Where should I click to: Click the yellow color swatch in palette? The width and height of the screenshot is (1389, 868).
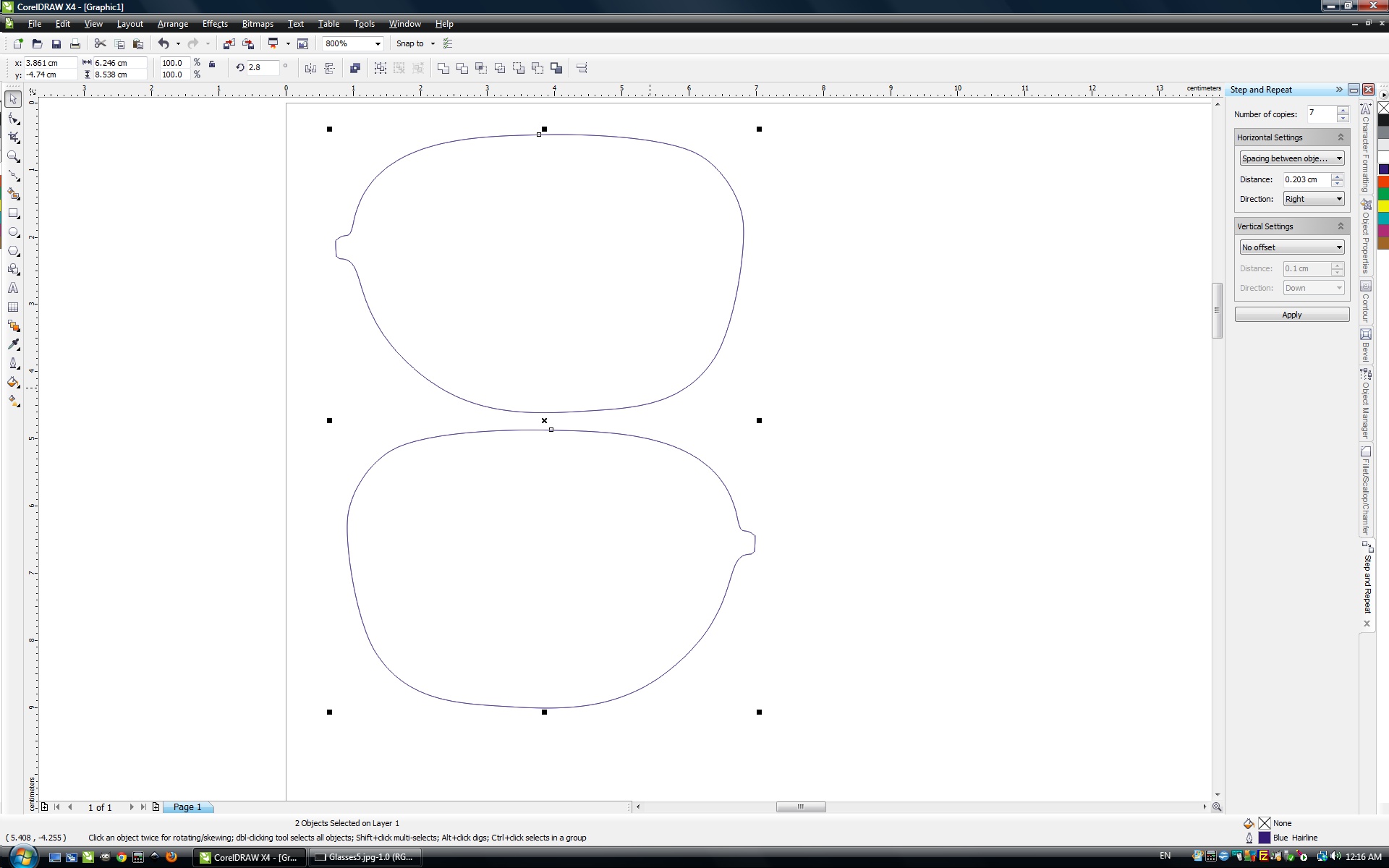coord(1383,206)
